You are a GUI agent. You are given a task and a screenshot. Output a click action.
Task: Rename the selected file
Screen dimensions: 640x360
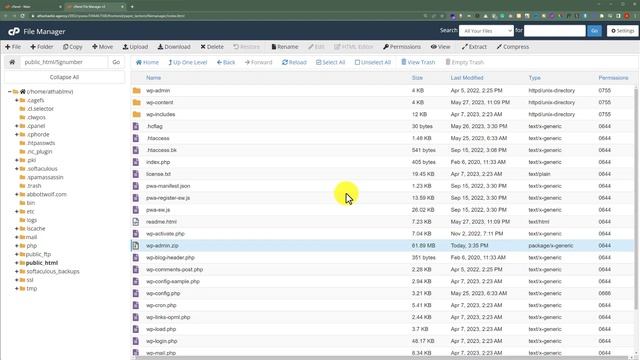[285, 47]
